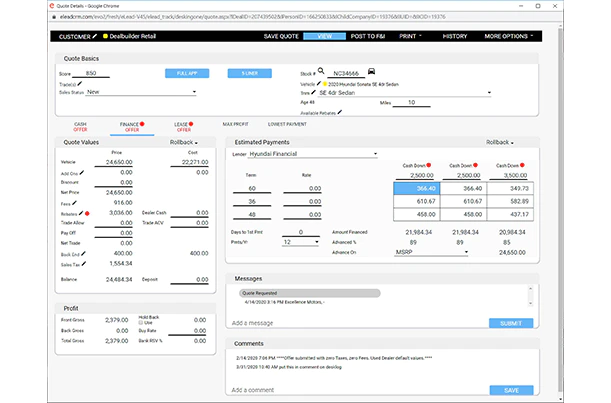Click the Vehicle Price field 24,650.00
Viewport: 611px width, 403px height.
pyautogui.click(x=113, y=162)
